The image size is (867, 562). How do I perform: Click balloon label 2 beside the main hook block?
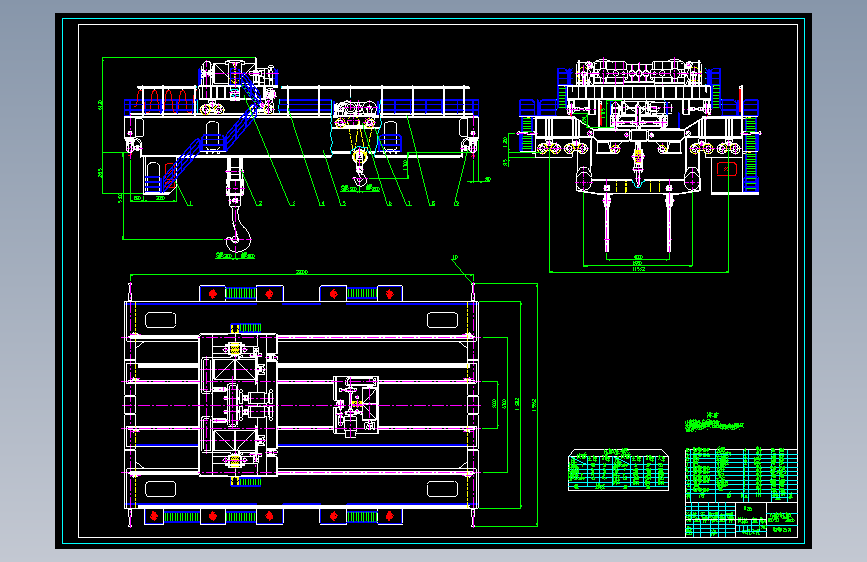coord(259,204)
